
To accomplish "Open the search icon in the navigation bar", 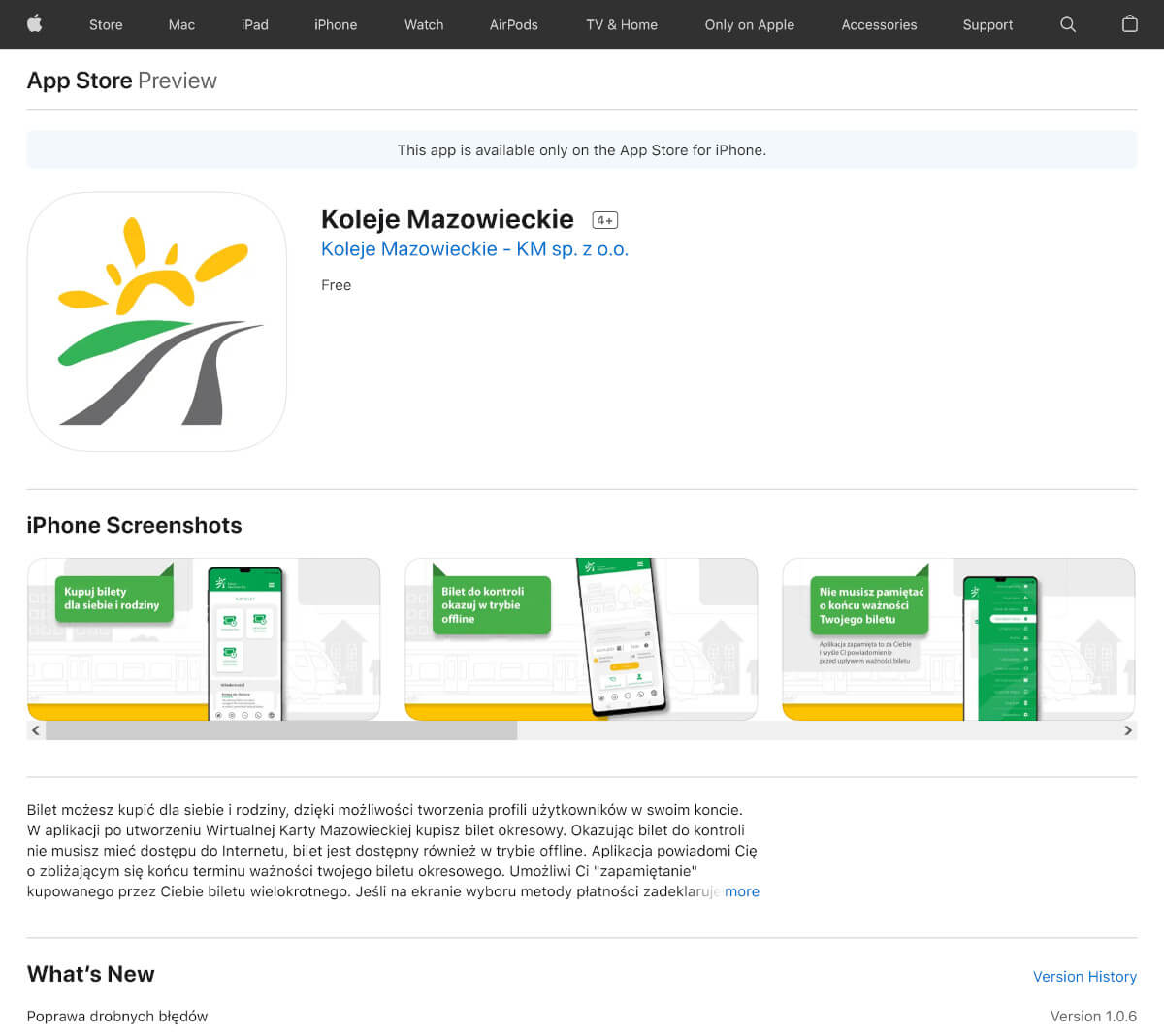I will coord(1068,24).
